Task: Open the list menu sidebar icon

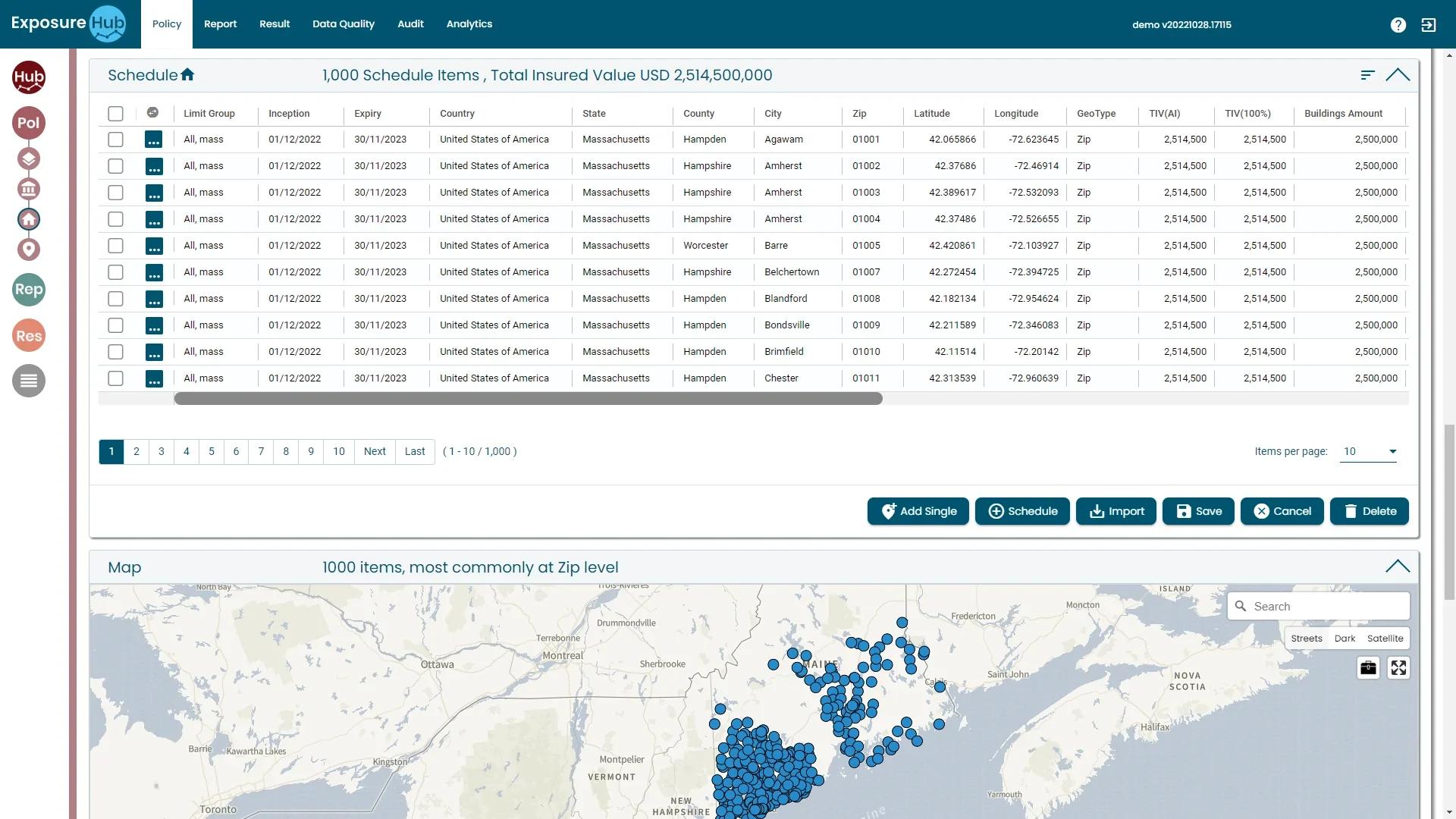Action: 29,381
